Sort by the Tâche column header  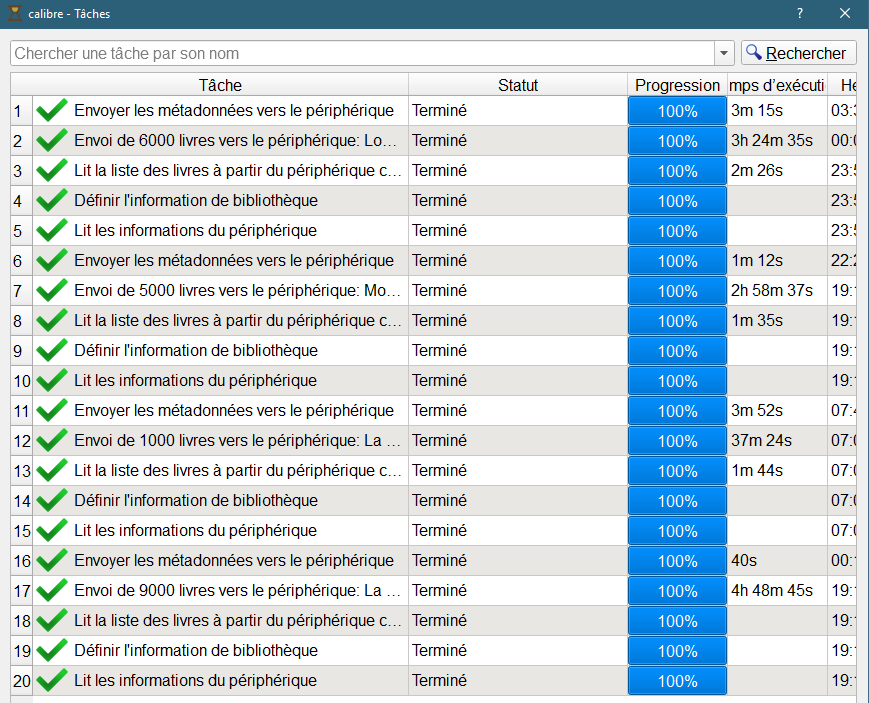pos(221,85)
